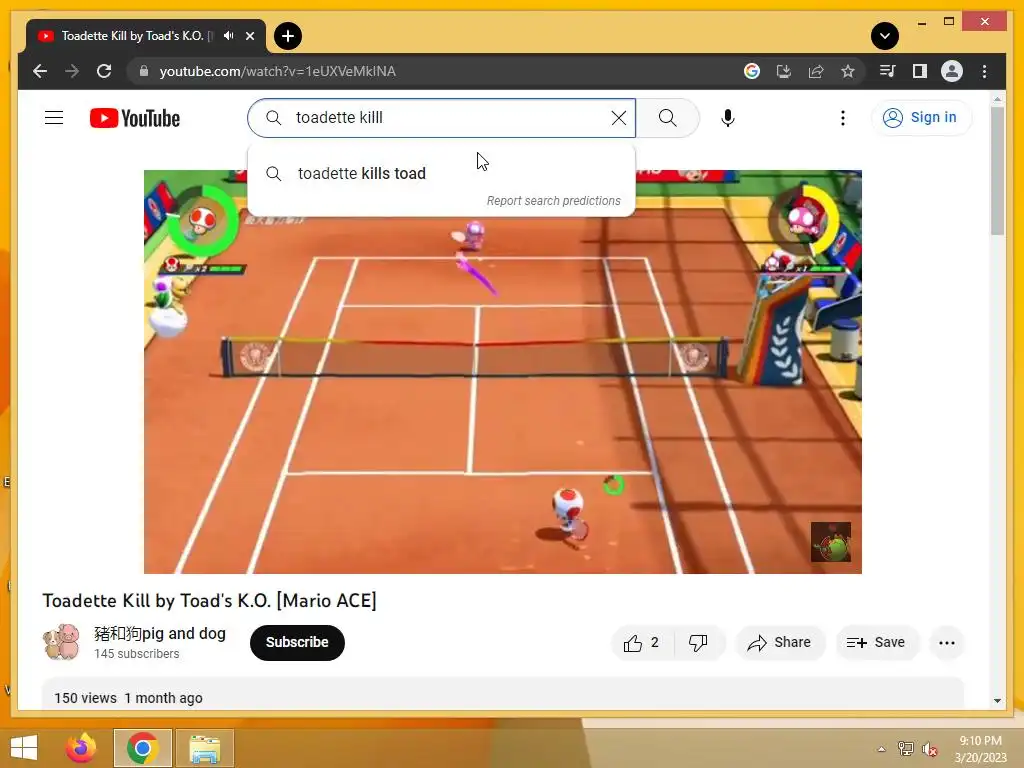Click scrollbar down arrow
This screenshot has width=1024, height=768.
click(x=997, y=700)
